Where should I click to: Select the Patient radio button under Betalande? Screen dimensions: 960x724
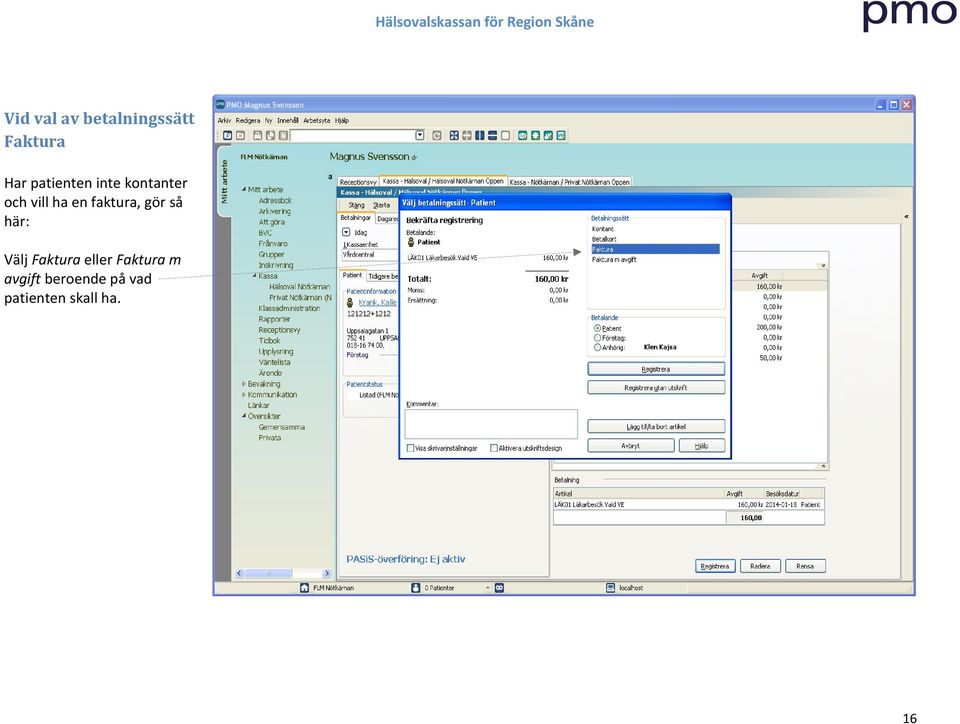pos(597,329)
